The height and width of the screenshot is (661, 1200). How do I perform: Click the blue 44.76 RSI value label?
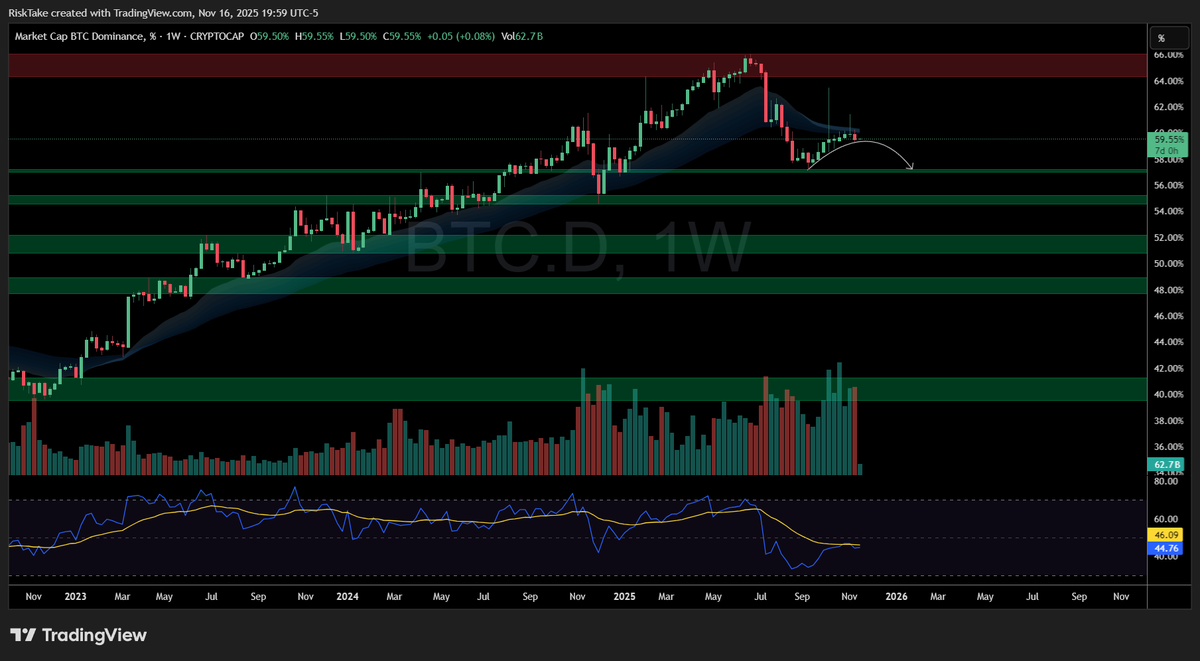(1167, 548)
